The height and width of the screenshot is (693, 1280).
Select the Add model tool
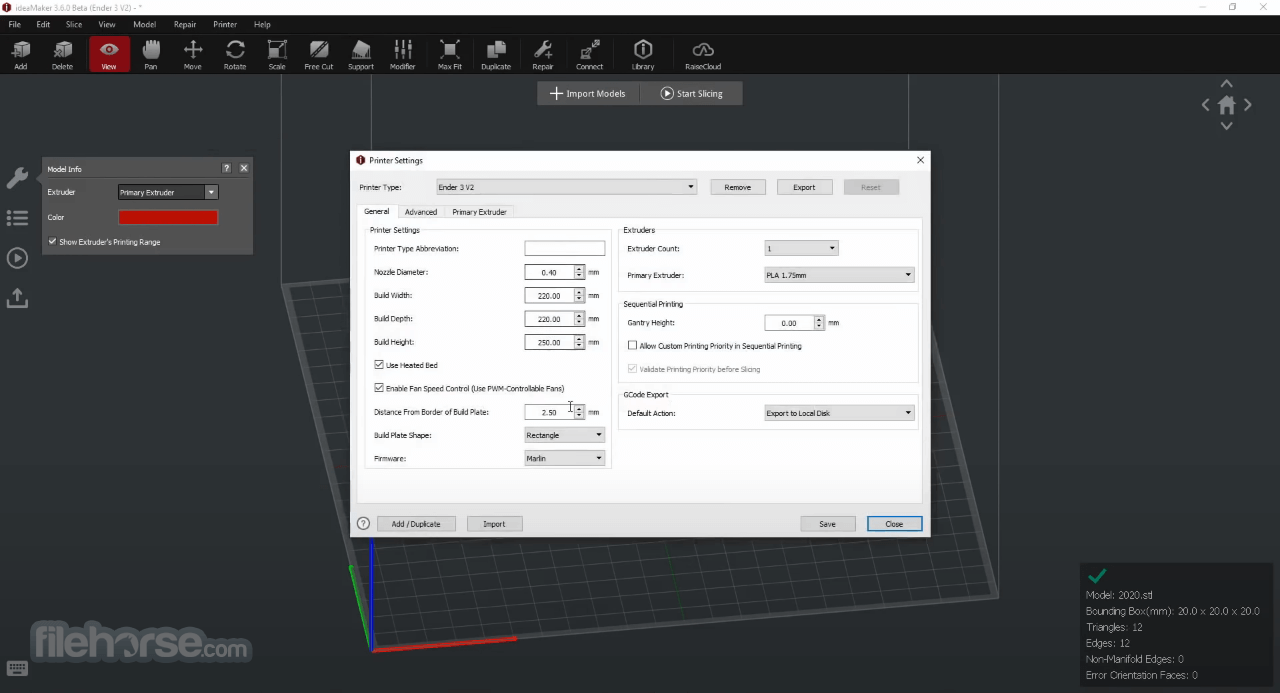(x=20, y=54)
